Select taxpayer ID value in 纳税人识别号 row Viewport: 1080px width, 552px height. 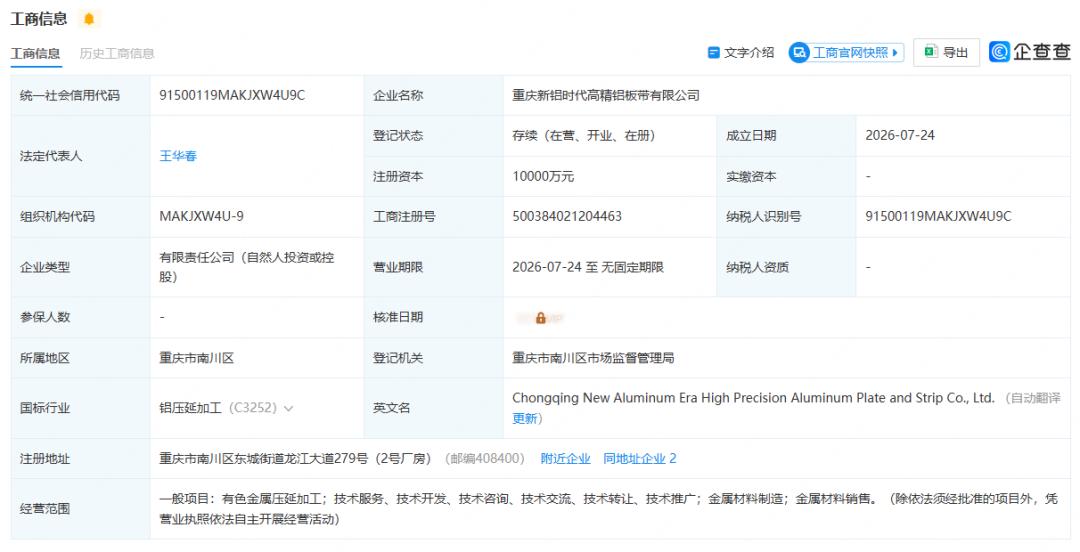[x=938, y=216]
